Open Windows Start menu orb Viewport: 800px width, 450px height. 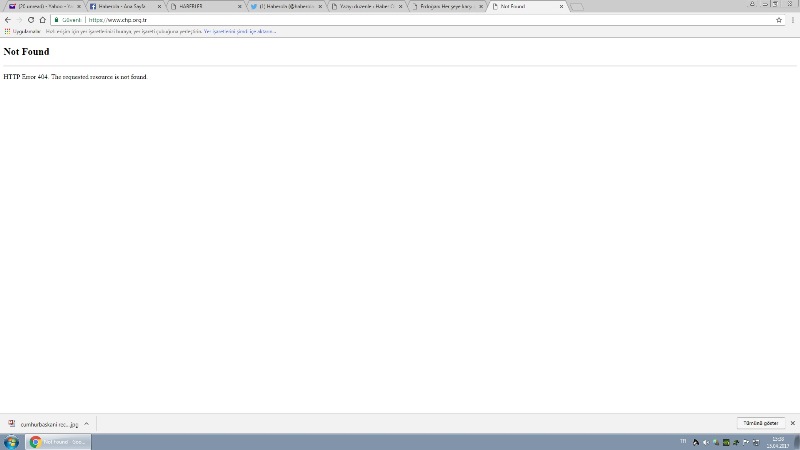click(11, 442)
